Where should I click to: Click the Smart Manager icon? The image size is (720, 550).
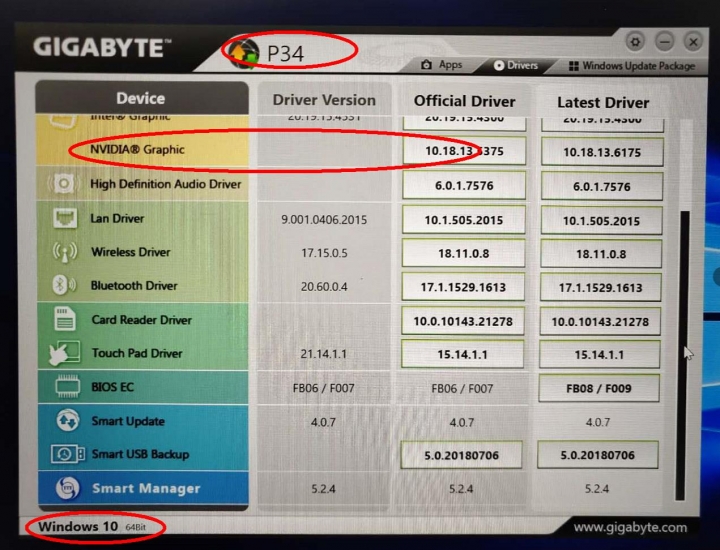(x=68, y=488)
